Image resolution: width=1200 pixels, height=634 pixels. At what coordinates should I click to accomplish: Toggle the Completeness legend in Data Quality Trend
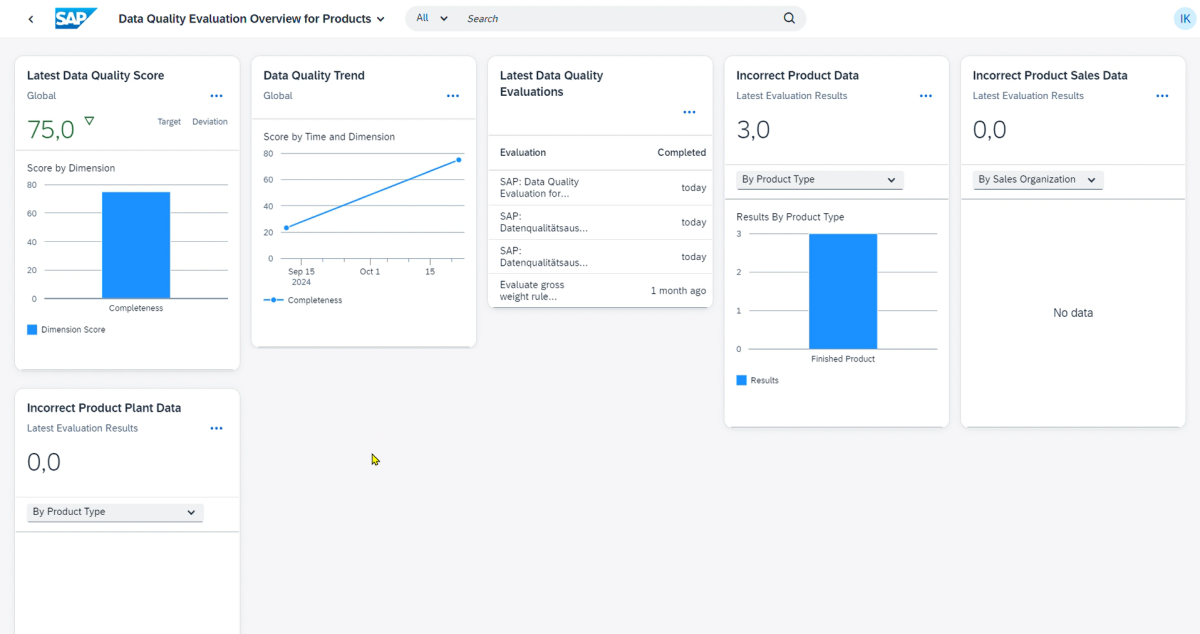pyautogui.click(x=303, y=299)
